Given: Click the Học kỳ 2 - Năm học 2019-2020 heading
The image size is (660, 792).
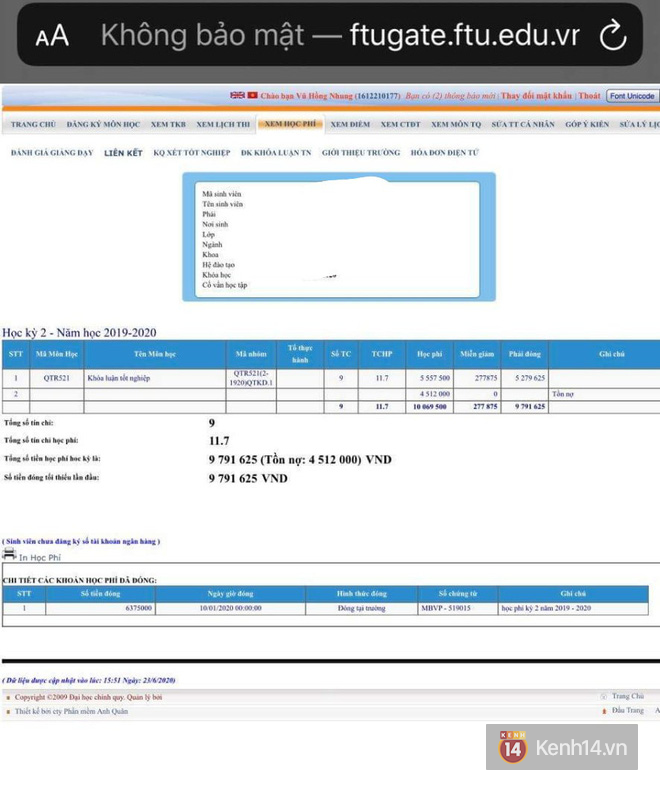Looking at the screenshot, I should tap(79, 332).
